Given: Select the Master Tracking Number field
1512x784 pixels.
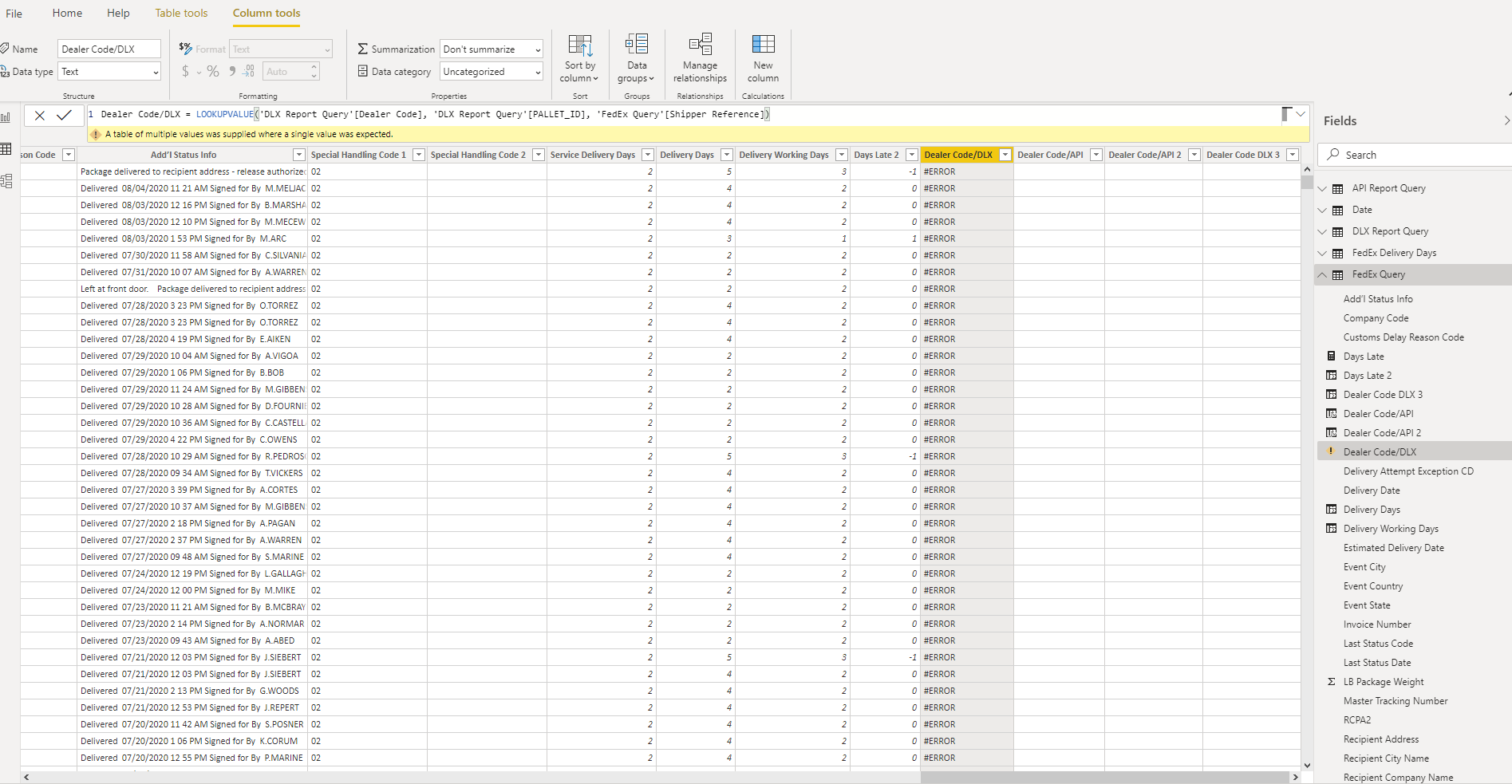Looking at the screenshot, I should (1395, 701).
